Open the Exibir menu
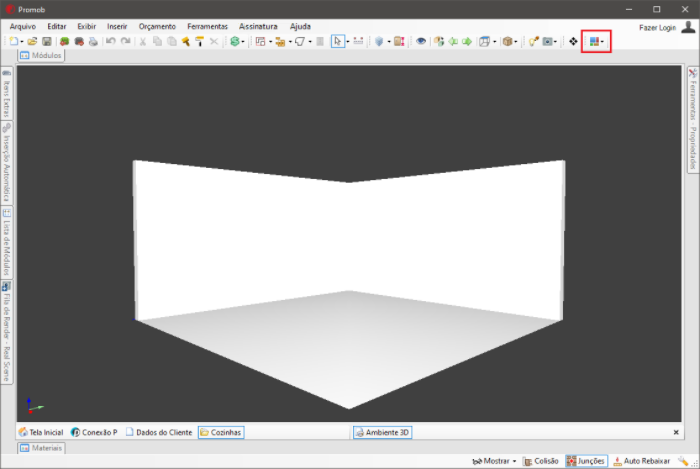Image resolution: width=700 pixels, height=469 pixels. point(87,26)
